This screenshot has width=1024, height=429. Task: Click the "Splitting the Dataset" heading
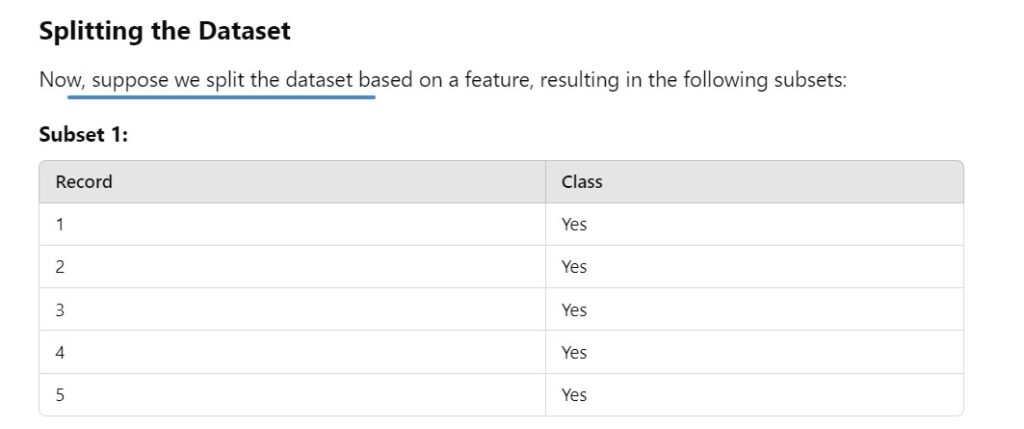[164, 31]
